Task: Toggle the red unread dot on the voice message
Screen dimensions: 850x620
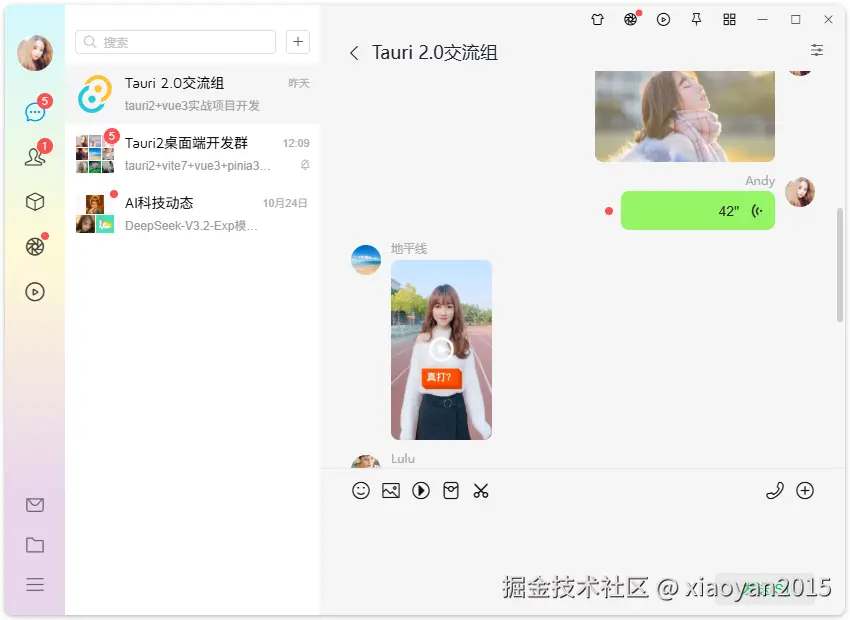Action: (608, 211)
